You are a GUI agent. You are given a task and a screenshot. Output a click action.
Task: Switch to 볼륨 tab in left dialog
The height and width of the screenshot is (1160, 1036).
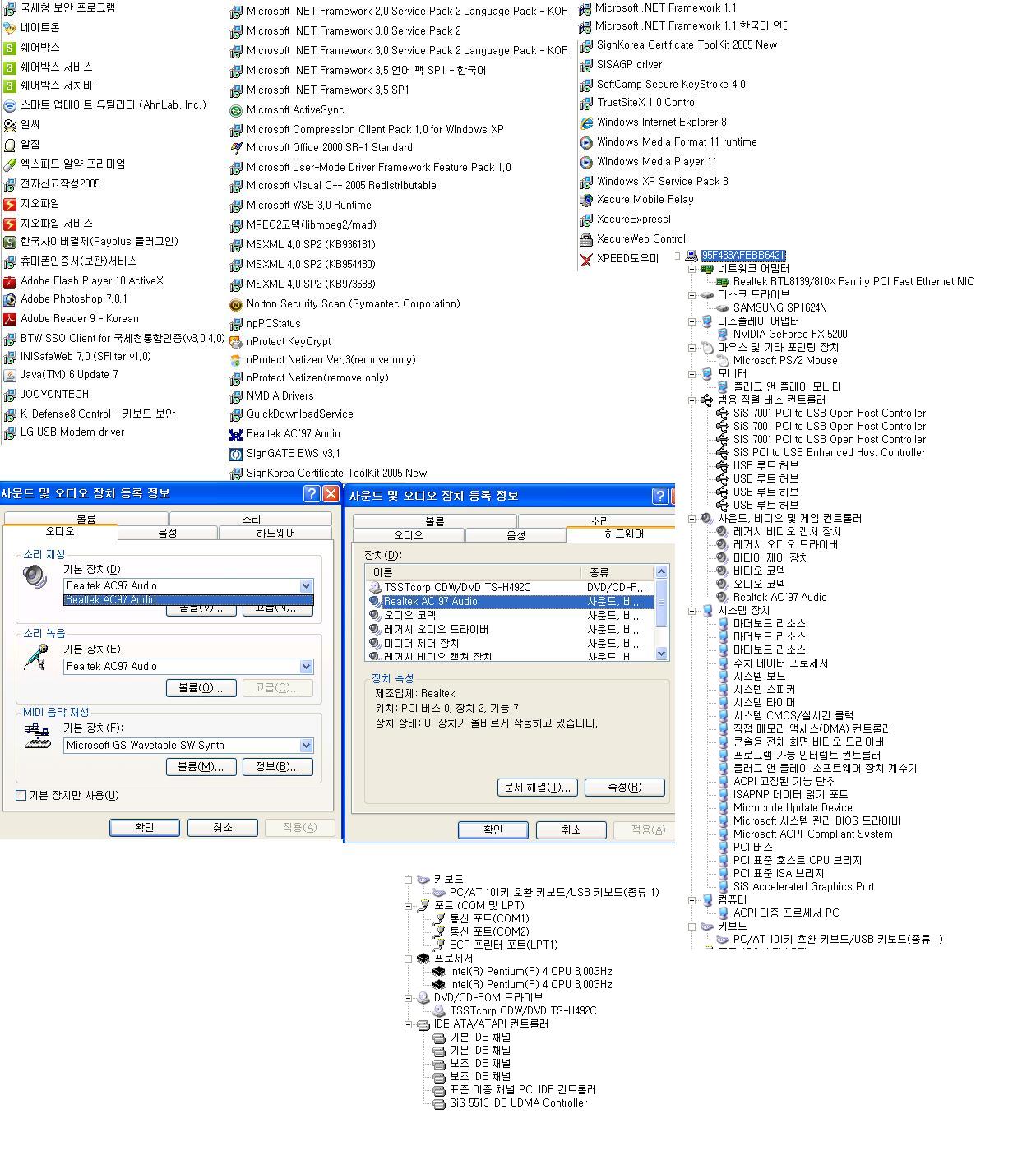click(86, 519)
